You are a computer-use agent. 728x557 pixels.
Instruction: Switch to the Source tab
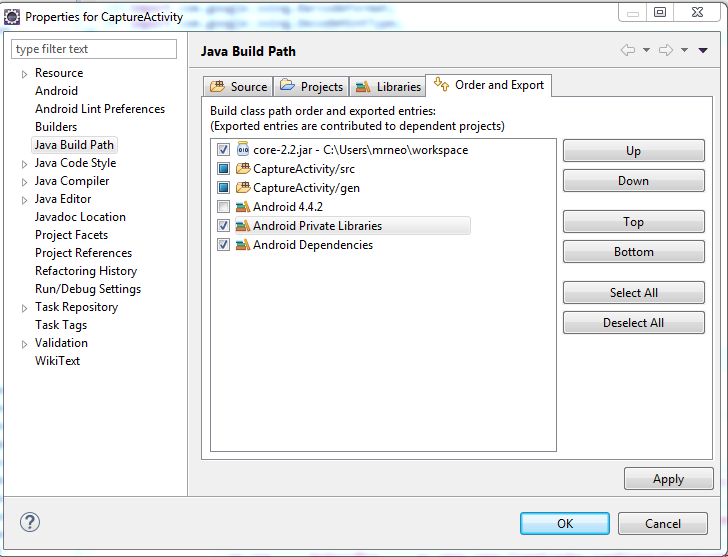[238, 86]
